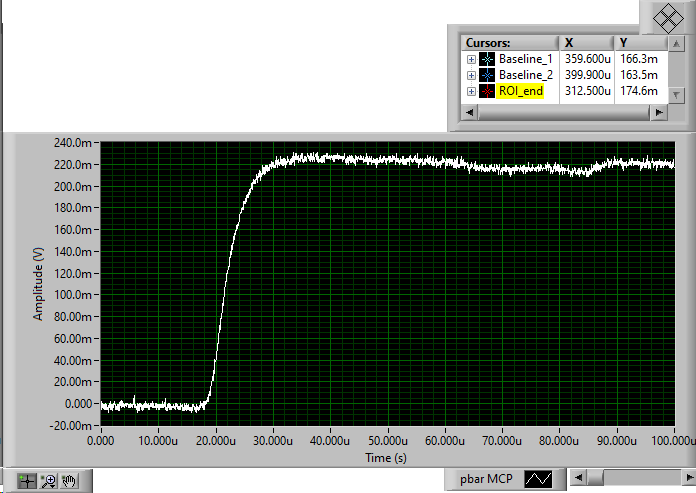Image resolution: width=696 pixels, height=493 pixels.
Task: Click the Baseline_2 blue cursor glyph icon
Action: tap(487, 75)
